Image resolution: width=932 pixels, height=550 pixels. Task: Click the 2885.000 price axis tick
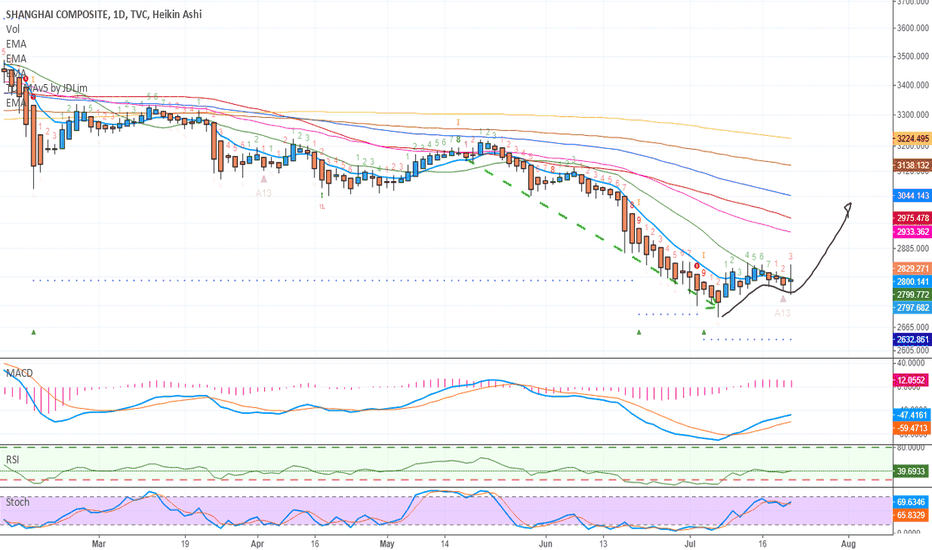pyautogui.click(x=913, y=249)
